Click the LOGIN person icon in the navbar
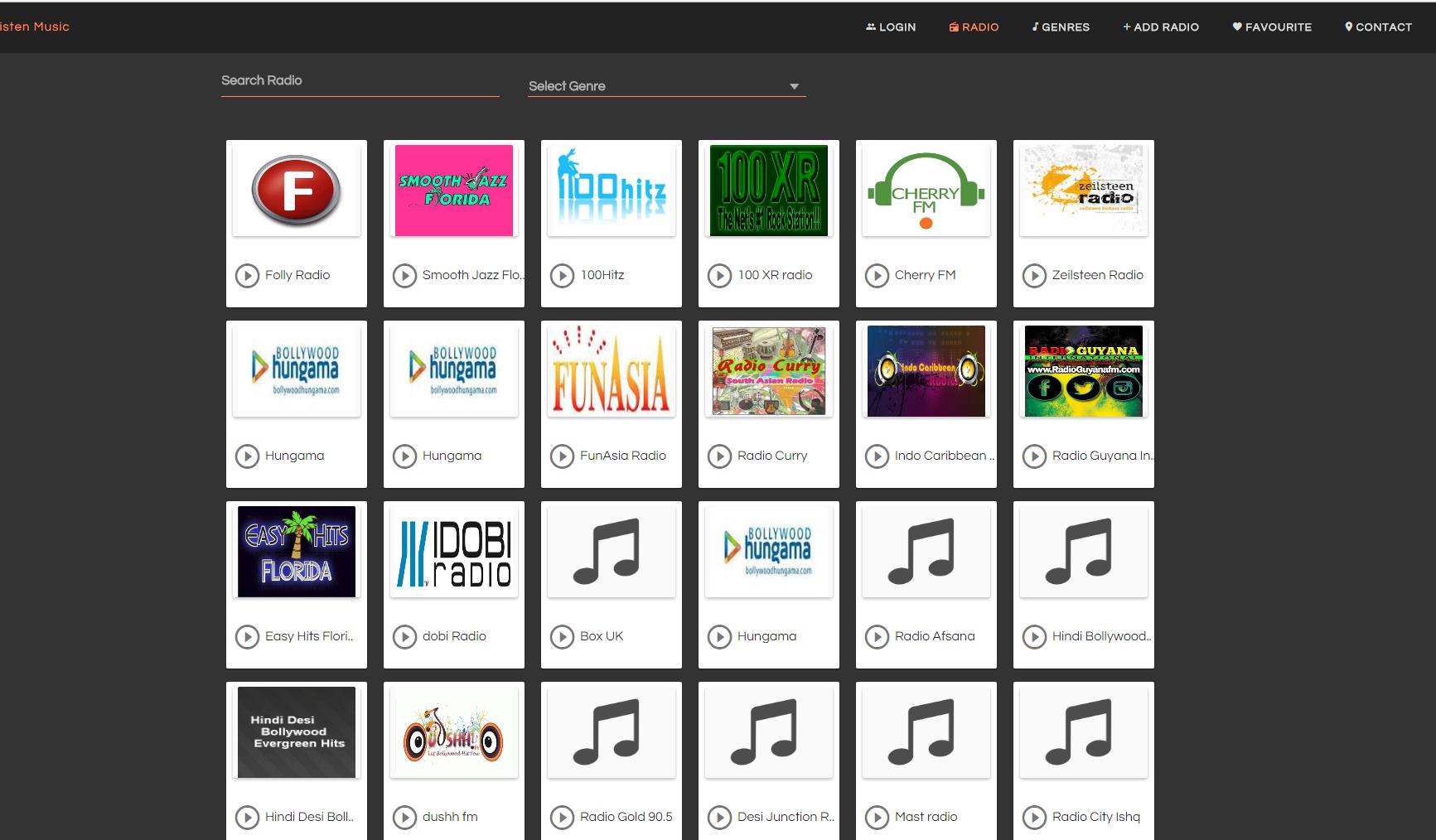Viewport: 1436px width, 840px height. point(871,27)
